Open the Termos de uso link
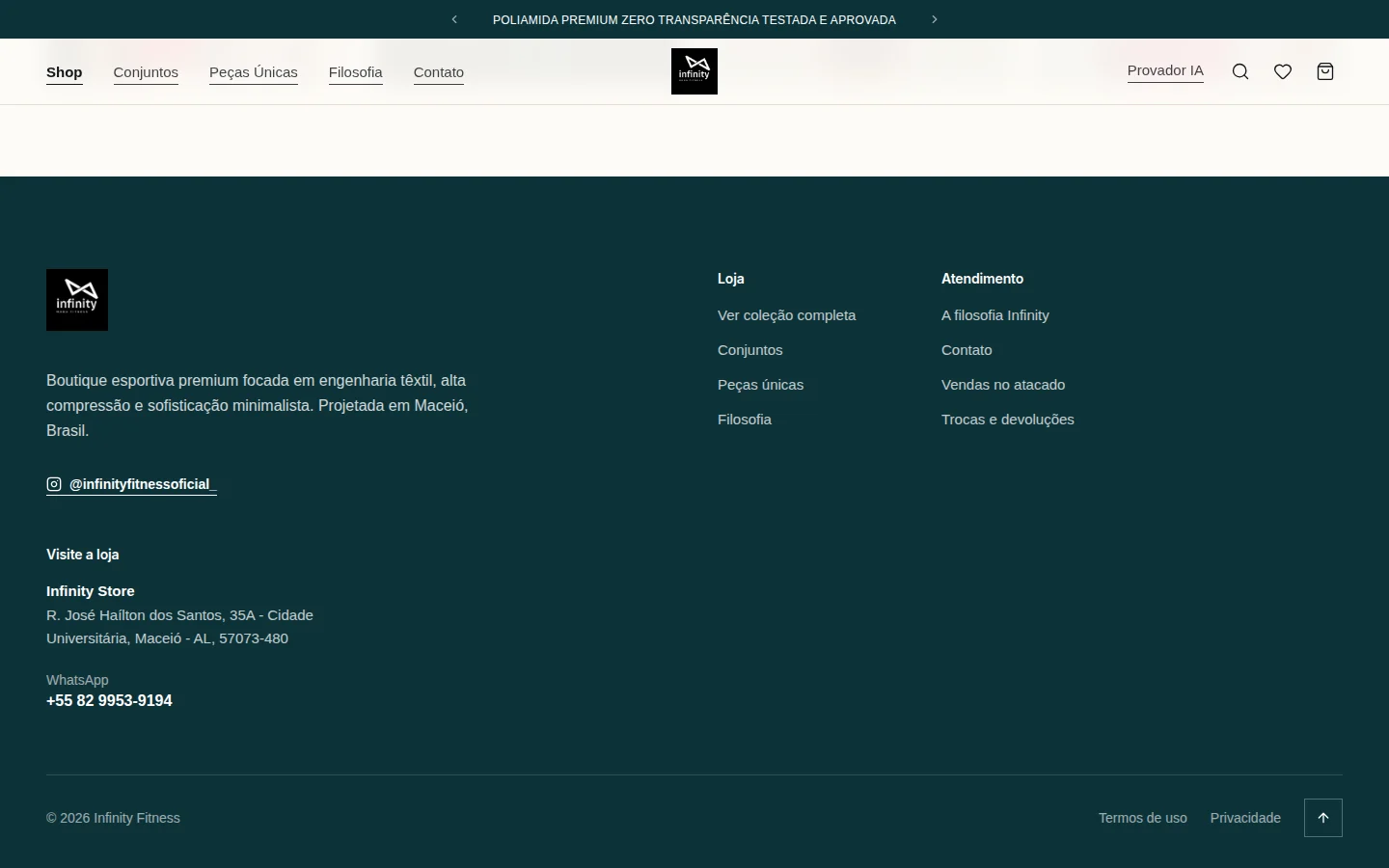 click(x=1143, y=818)
